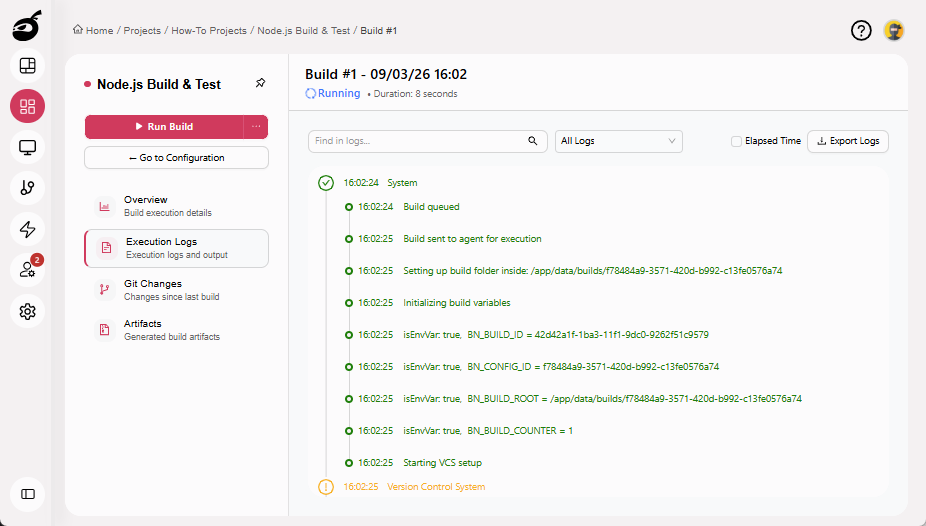Screen dimensions: 926x526
Task: Click the Git Changes branch icon
Action: tap(105, 289)
